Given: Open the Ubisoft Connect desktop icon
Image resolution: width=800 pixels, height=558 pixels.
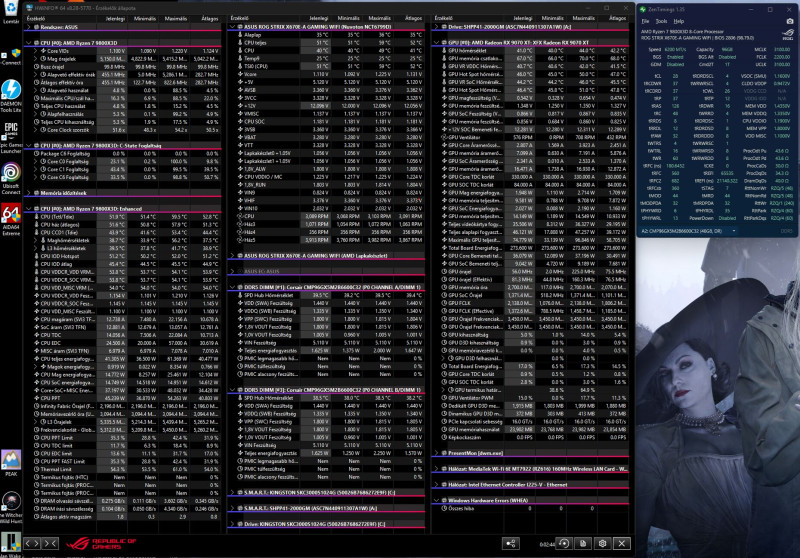Looking at the screenshot, I should 11,179.
